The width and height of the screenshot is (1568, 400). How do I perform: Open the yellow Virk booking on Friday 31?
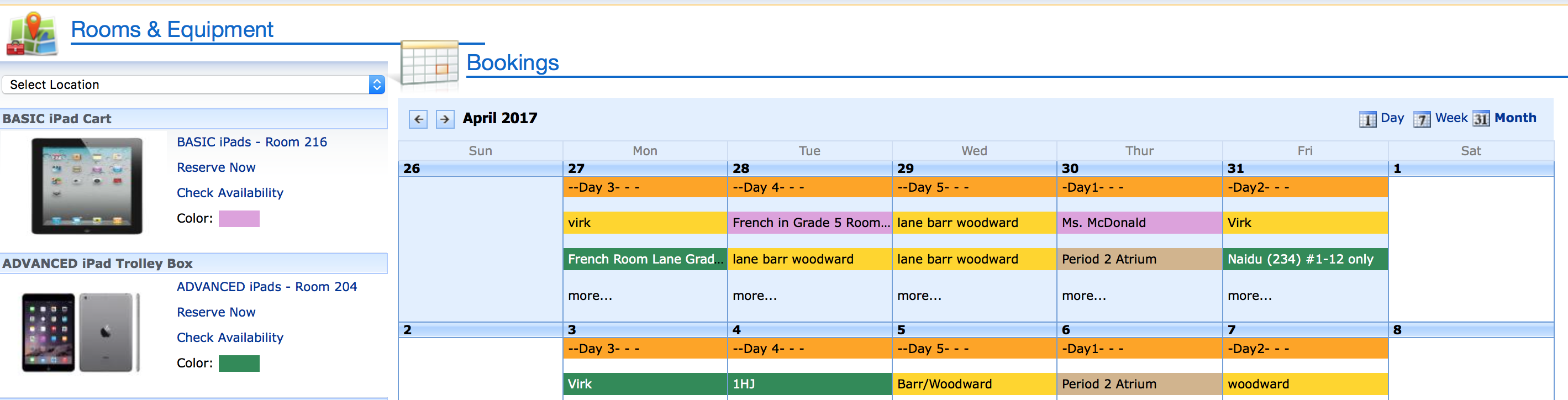tap(1306, 223)
